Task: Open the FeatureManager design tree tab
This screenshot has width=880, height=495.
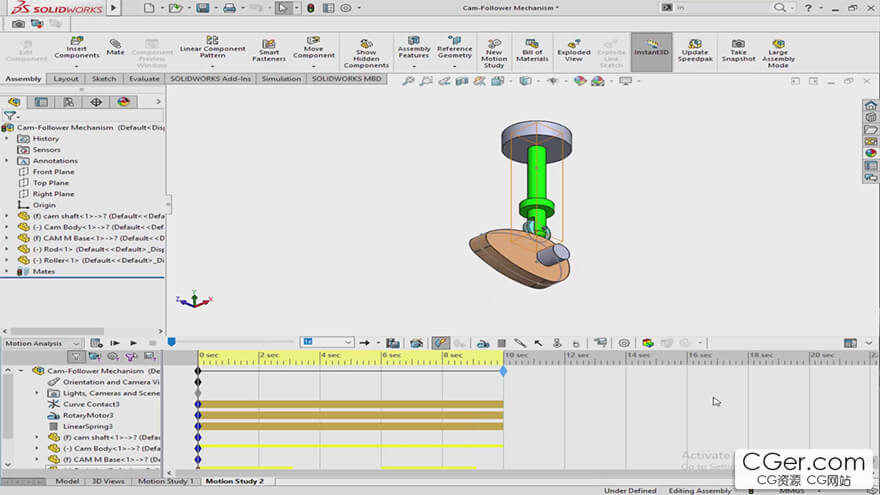Action: (14, 102)
